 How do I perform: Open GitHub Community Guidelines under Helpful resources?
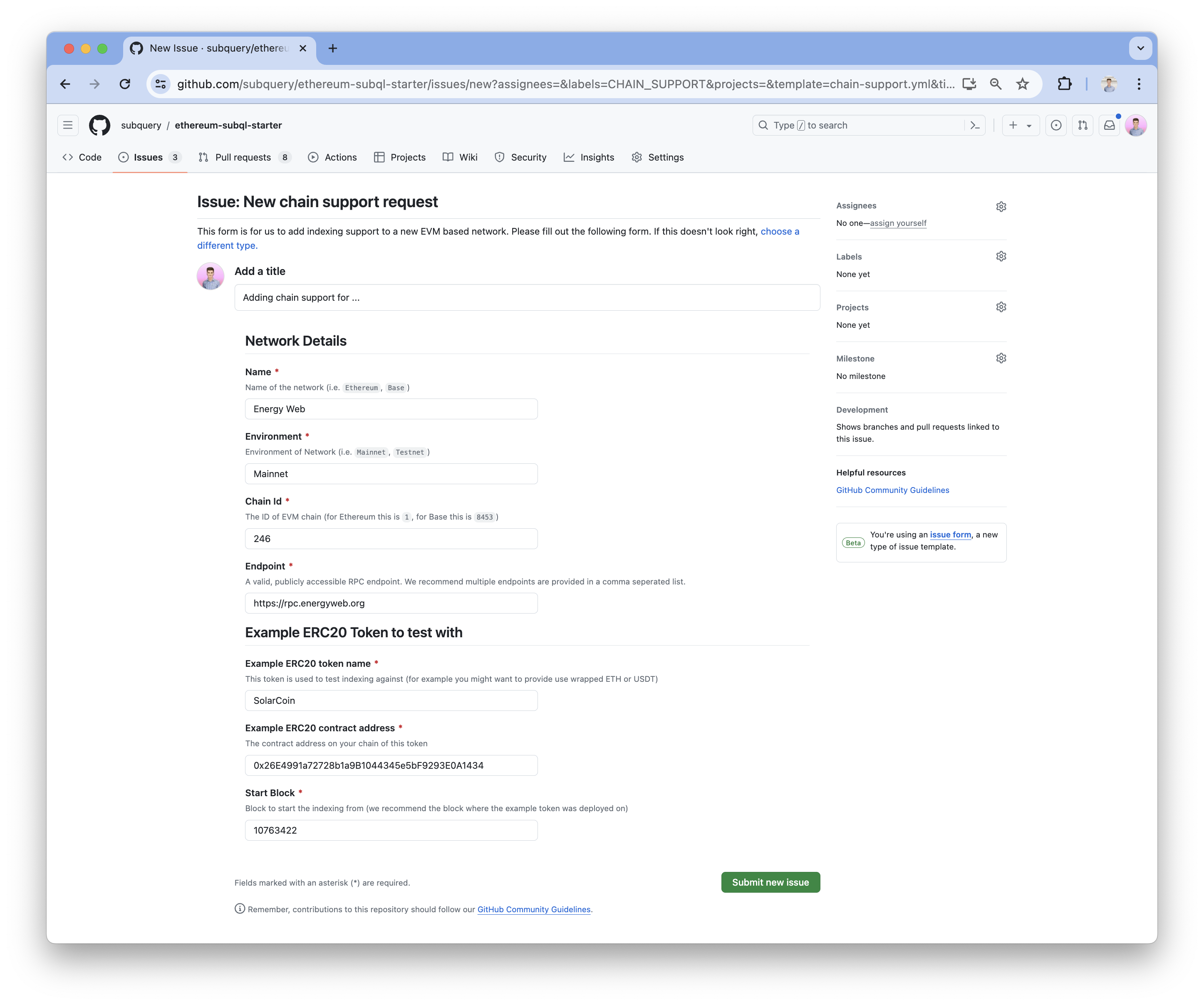893,490
